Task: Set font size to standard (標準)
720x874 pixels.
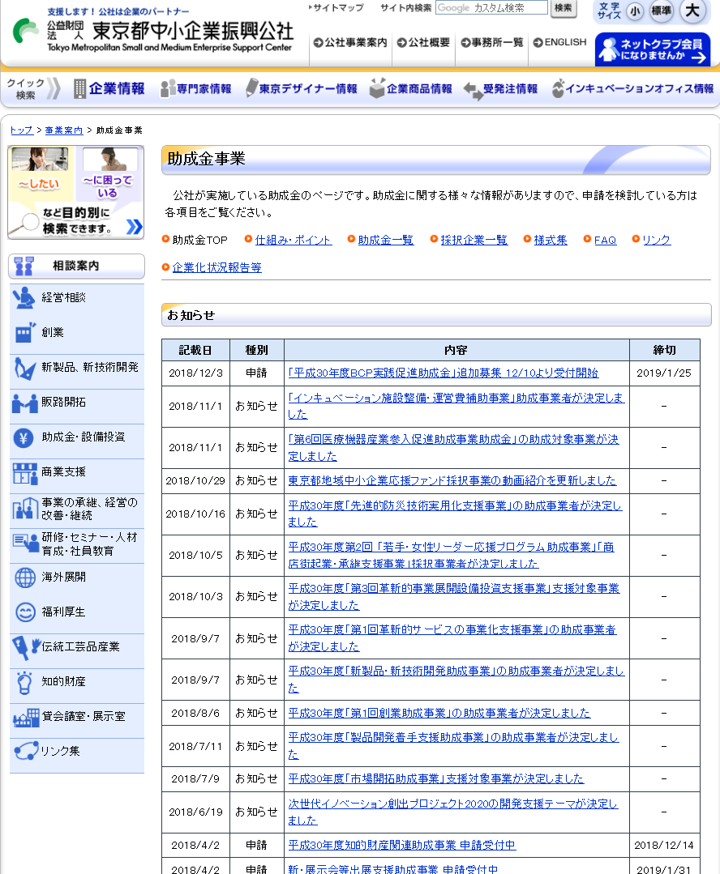Action: 661,11
